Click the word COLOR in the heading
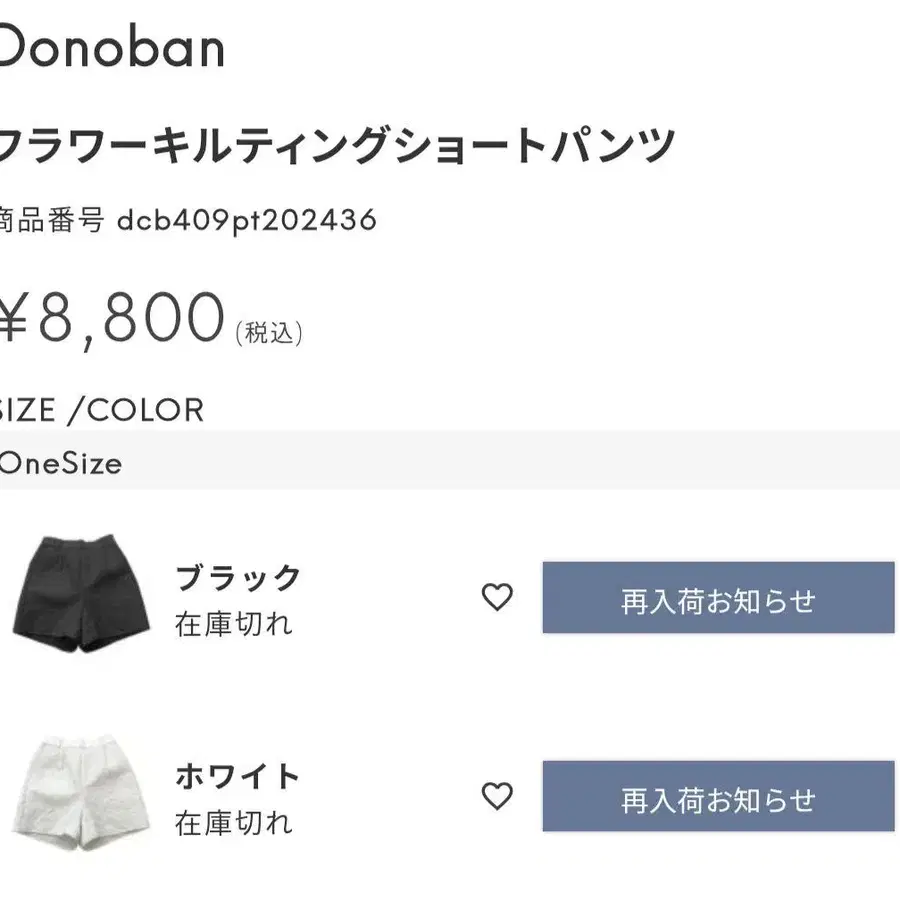Screen dimensions: 900x900 click(145, 410)
